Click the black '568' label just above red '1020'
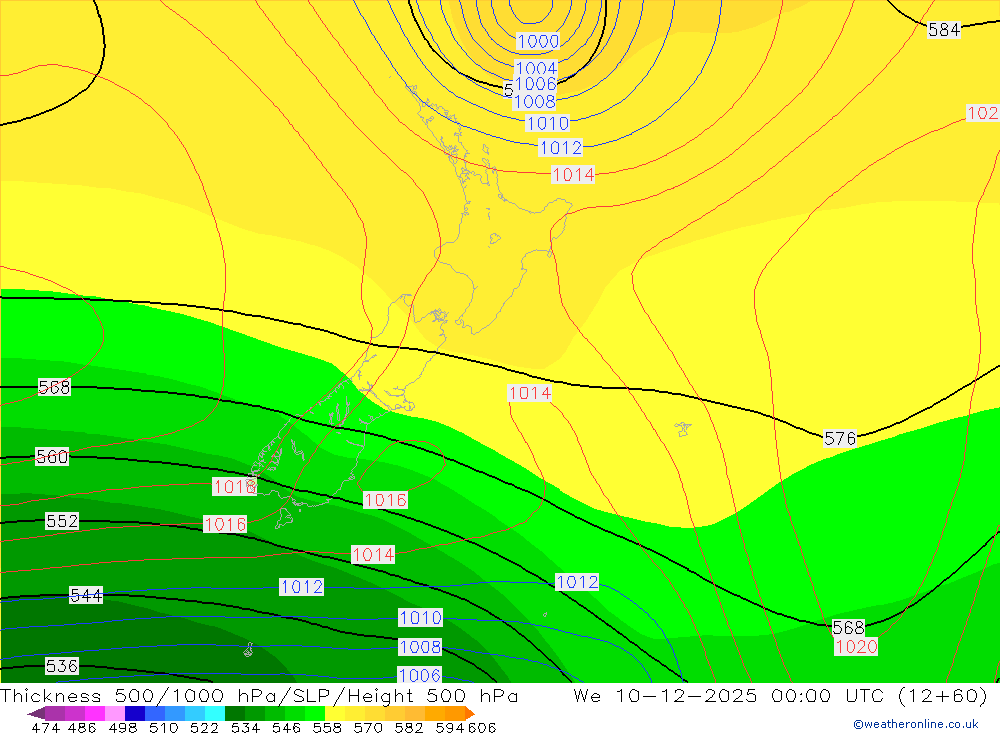 point(848,628)
